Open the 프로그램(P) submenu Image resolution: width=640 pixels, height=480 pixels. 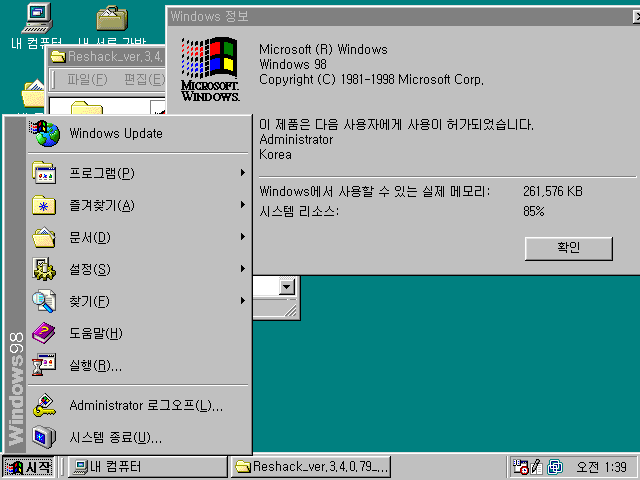[x=139, y=173]
